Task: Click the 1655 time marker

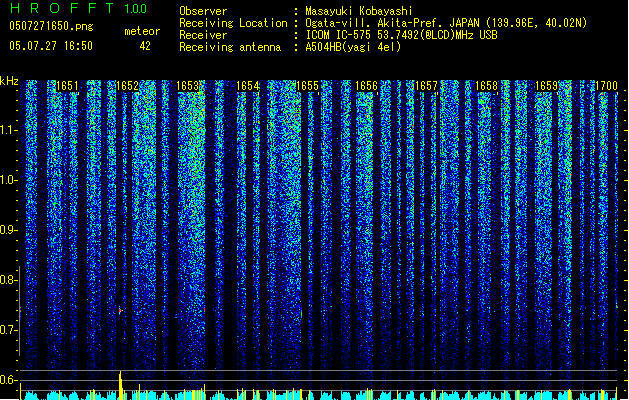Action: [307, 86]
